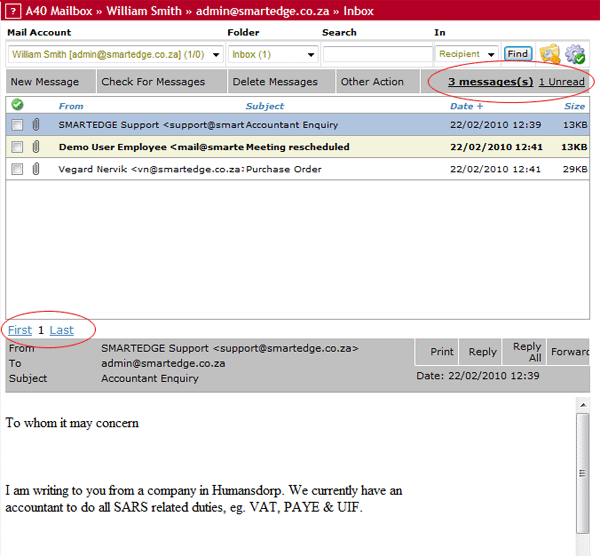Click attachment paperclip on Accountant Enquiry email
Image resolution: width=600 pixels, height=556 pixels.
click(x=36, y=125)
